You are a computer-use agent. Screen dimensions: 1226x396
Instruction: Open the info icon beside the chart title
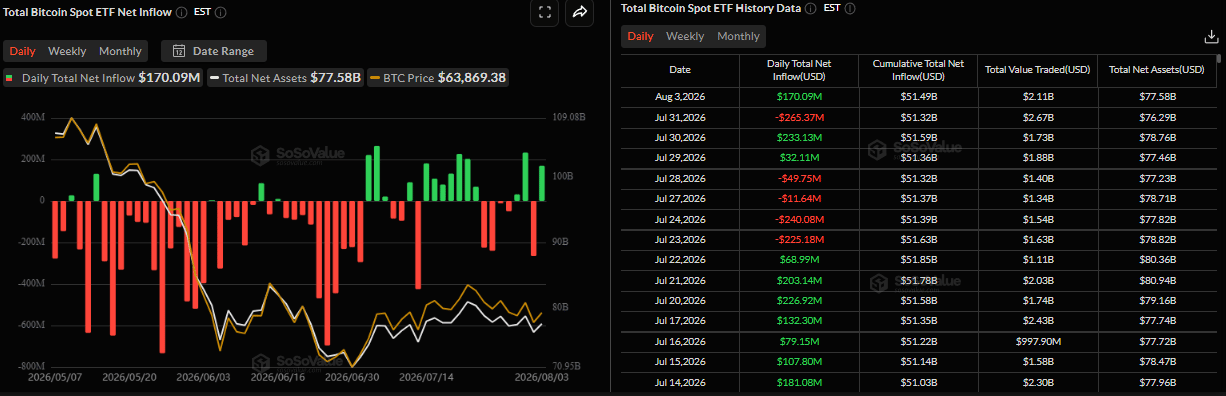181,13
